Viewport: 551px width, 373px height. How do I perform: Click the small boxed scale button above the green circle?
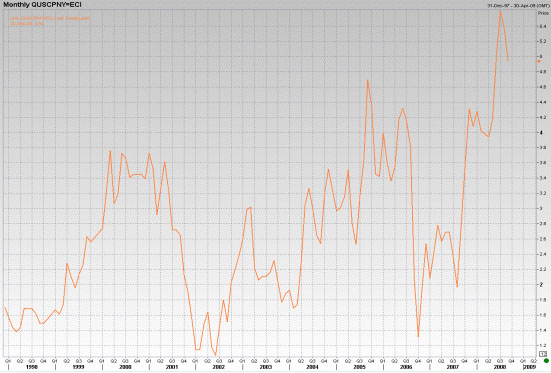pyautogui.click(x=543, y=354)
